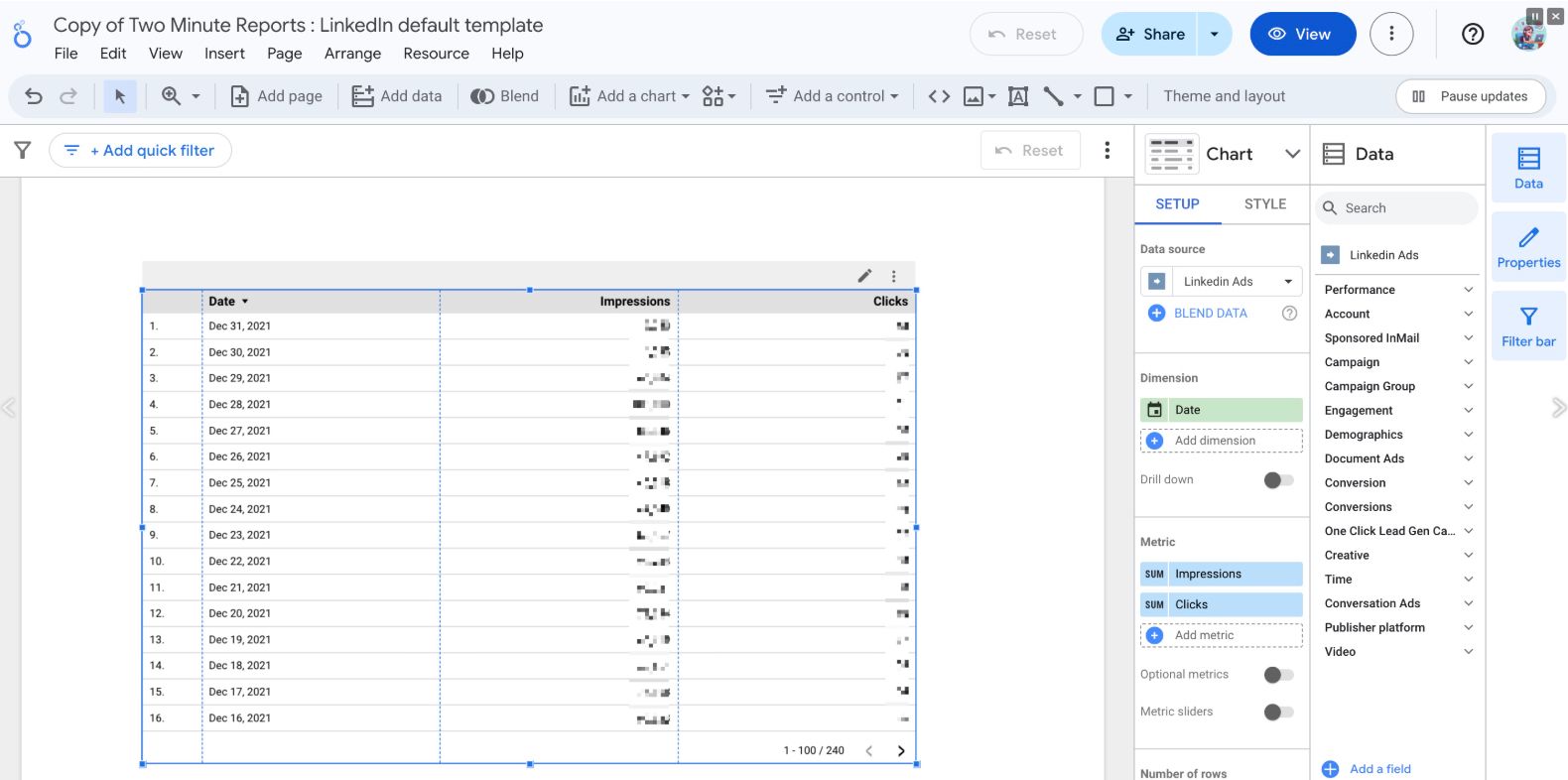Switch to the STYLE tab
Viewport: 1568px width, 780px height.
(x=1264, y=204)
